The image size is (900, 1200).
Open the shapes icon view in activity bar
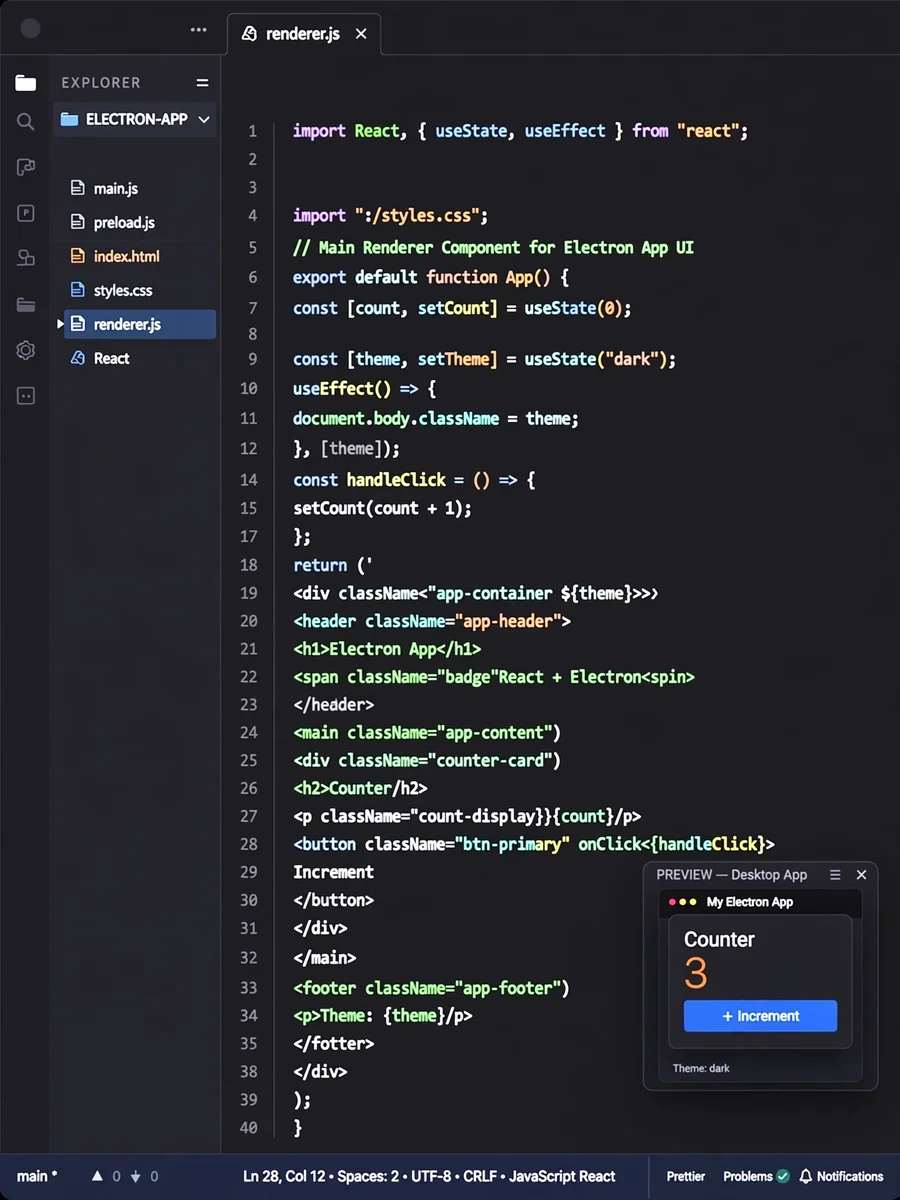[x=26, y=259]
